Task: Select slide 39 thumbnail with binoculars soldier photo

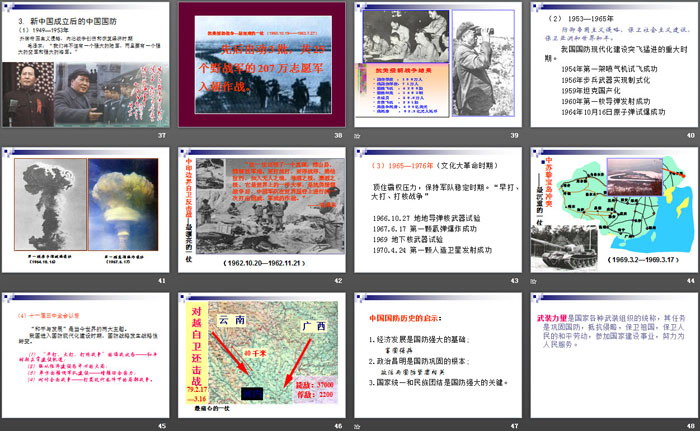Action: (x=438, y=65)
